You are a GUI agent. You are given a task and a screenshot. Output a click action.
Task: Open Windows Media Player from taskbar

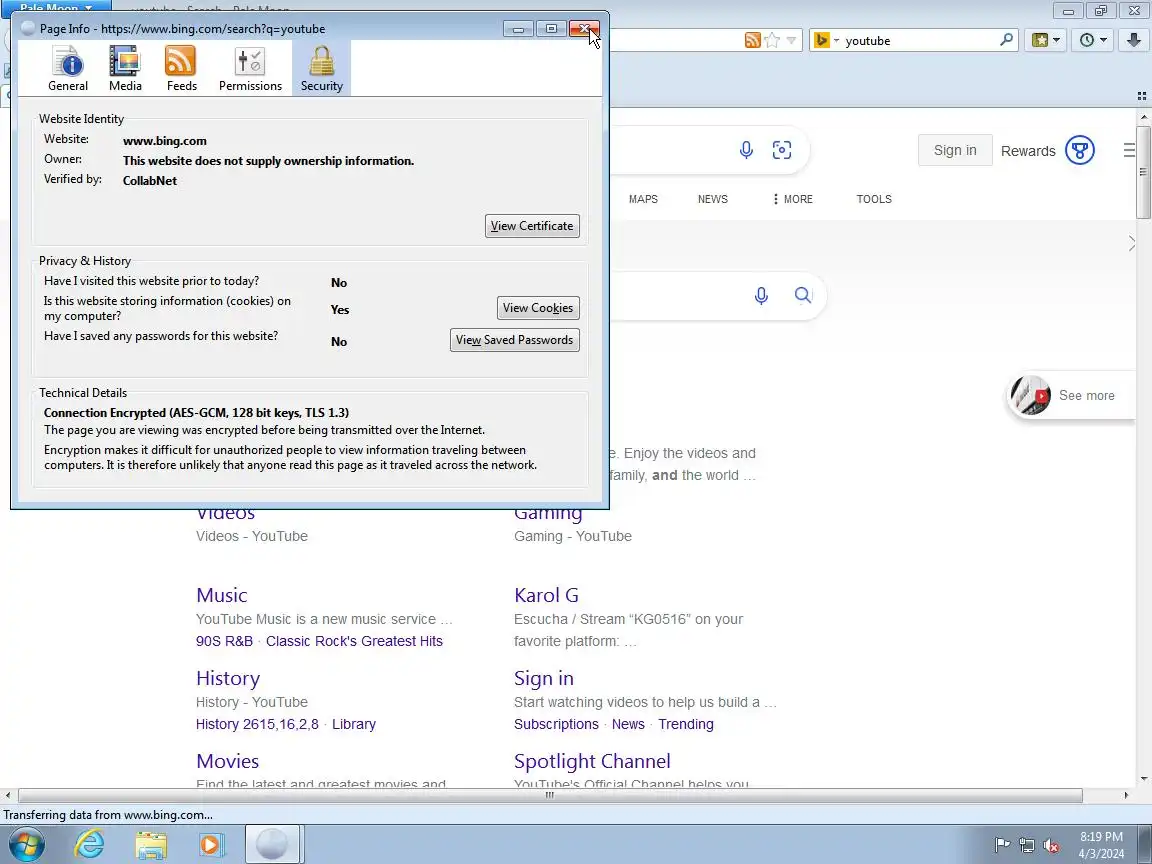click(x=211, y=845)
